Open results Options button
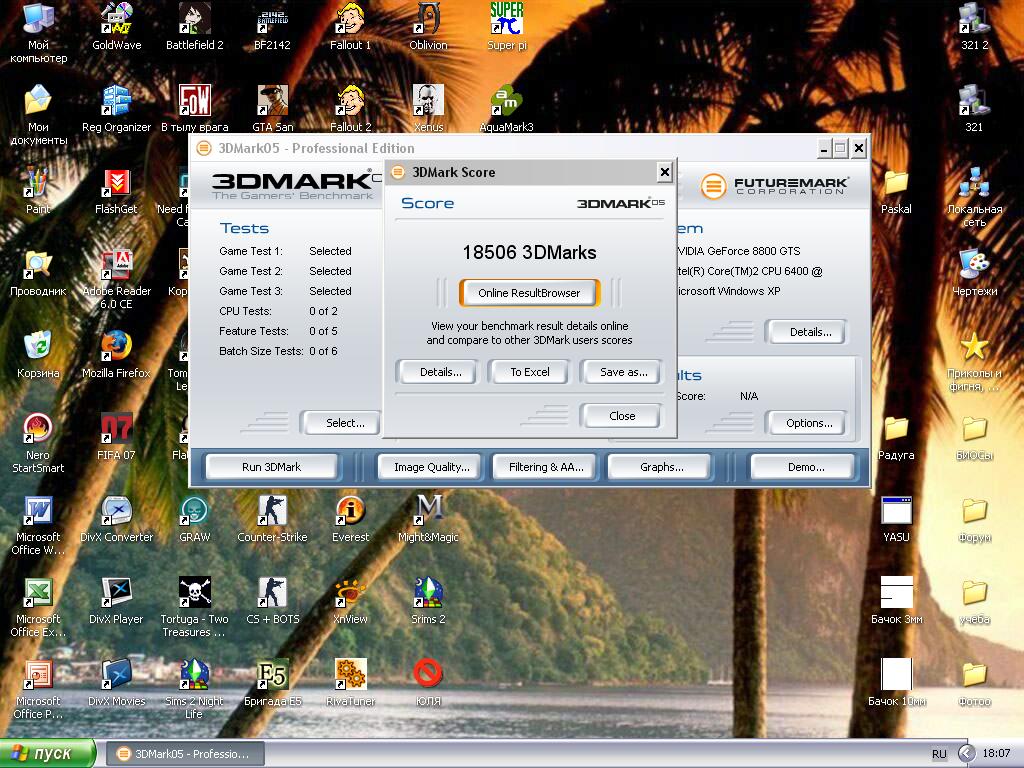1024x768 pixels. (x=809, y=423)
